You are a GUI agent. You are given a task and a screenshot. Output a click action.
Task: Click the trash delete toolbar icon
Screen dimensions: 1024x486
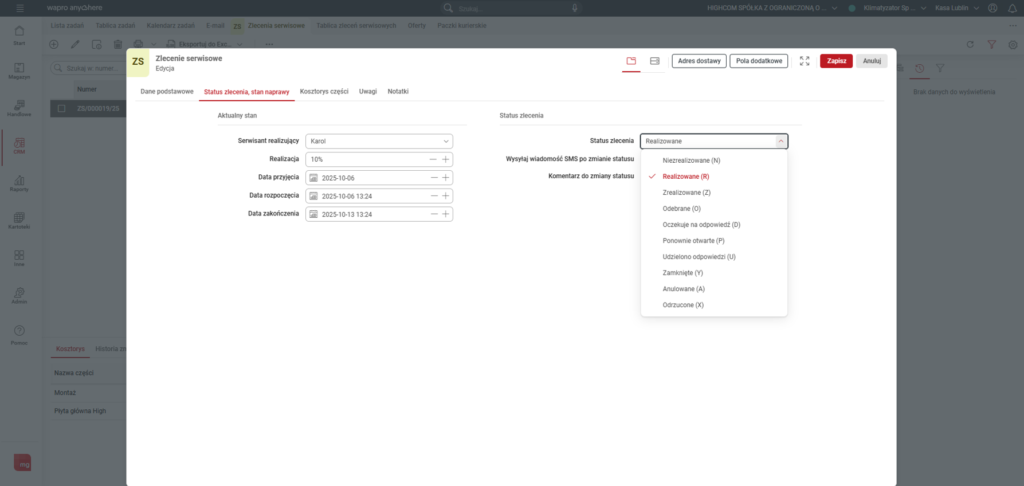coord(118,44)
